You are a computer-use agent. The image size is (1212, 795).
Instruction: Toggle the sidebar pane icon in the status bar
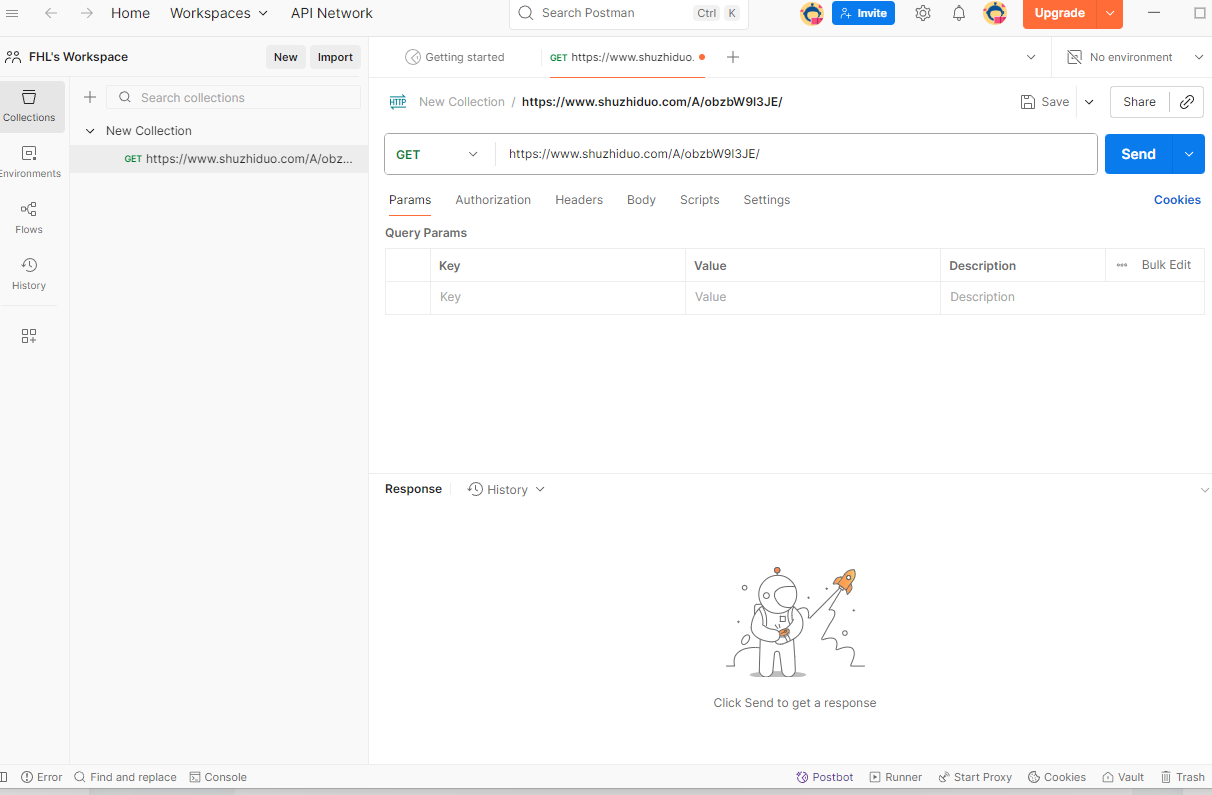tap(4, 777)
